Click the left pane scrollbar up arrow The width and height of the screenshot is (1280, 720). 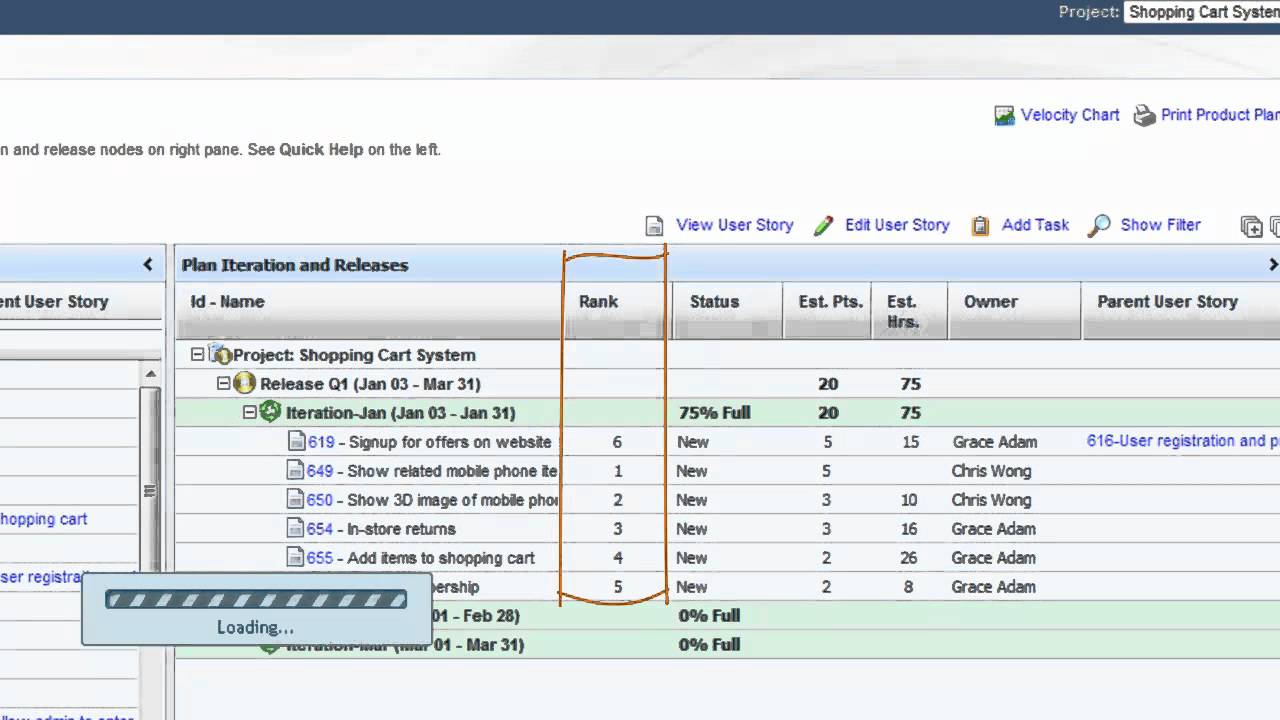[x=150, y=374]
